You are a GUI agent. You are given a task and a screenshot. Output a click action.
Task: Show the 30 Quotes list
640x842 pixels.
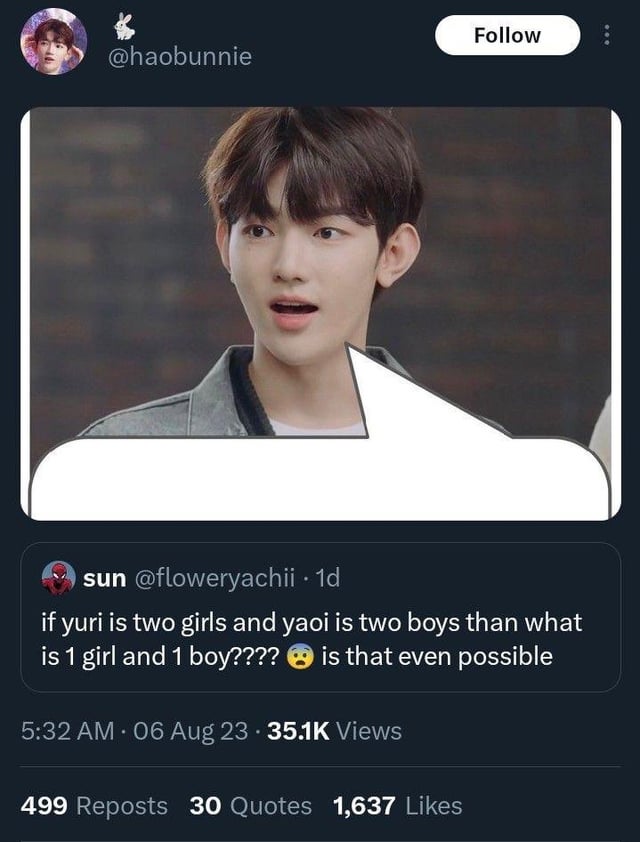point(250,806)
